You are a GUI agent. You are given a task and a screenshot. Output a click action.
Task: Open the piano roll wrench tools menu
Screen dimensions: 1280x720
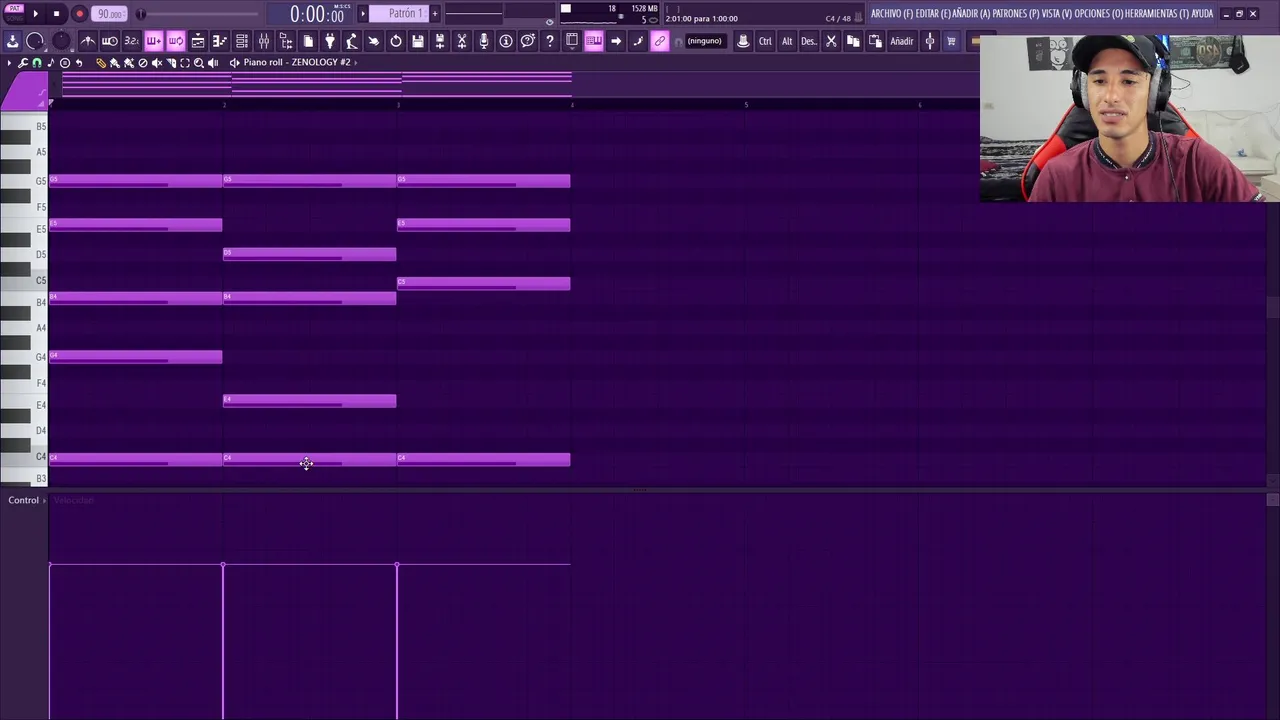(22, 63)
